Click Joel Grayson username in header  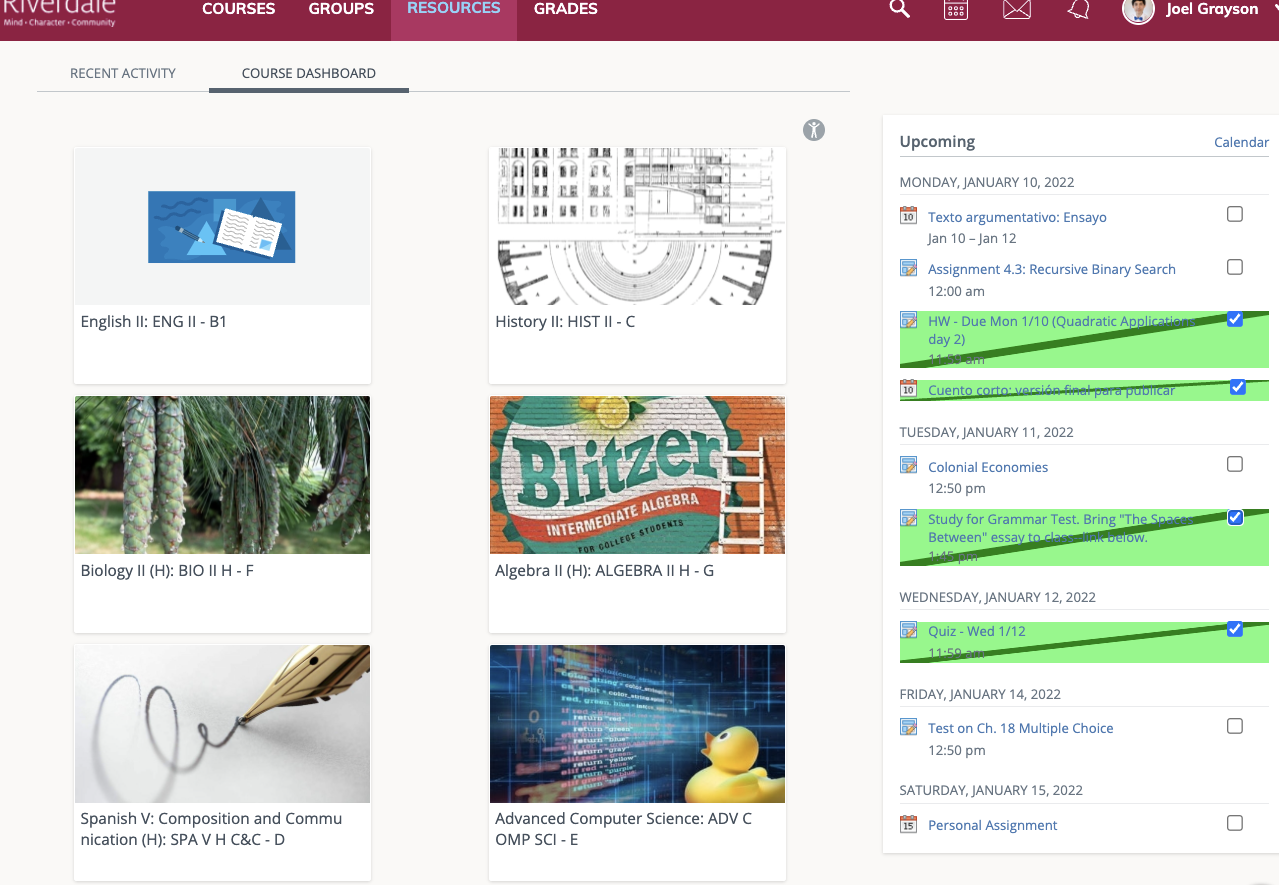tap(1212, 9)
